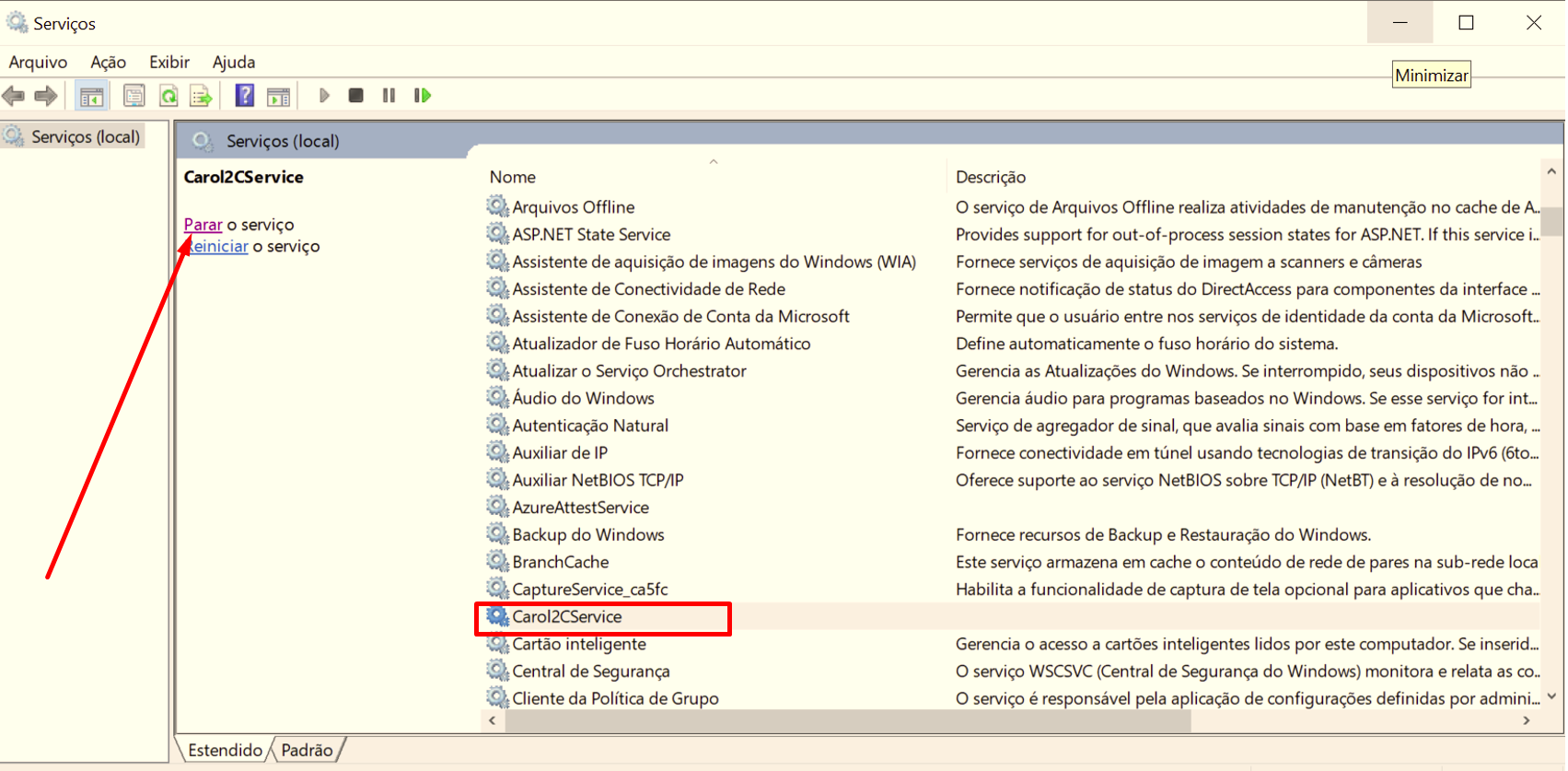The image size is (1568, 771).
Task: Click the horizontal scrollbar right arrow
Action: click(1527, 720)
